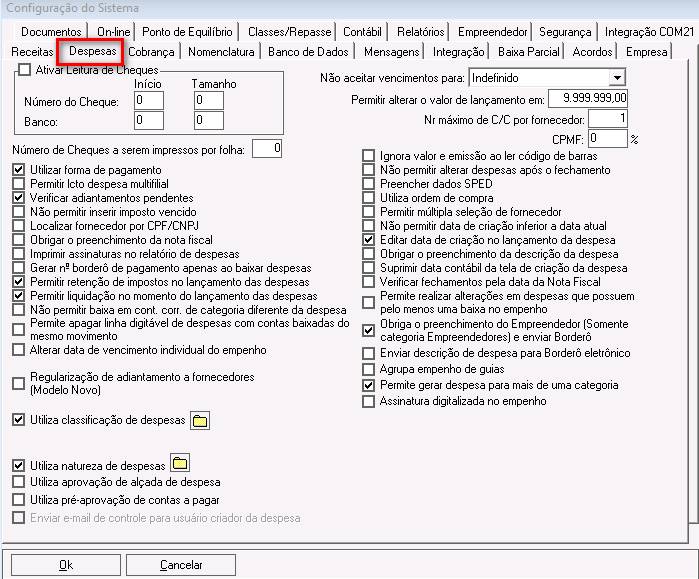This screenshot has height=579, width=699.
Task: Select the Despesas tab
Action: tap(92, 51)
